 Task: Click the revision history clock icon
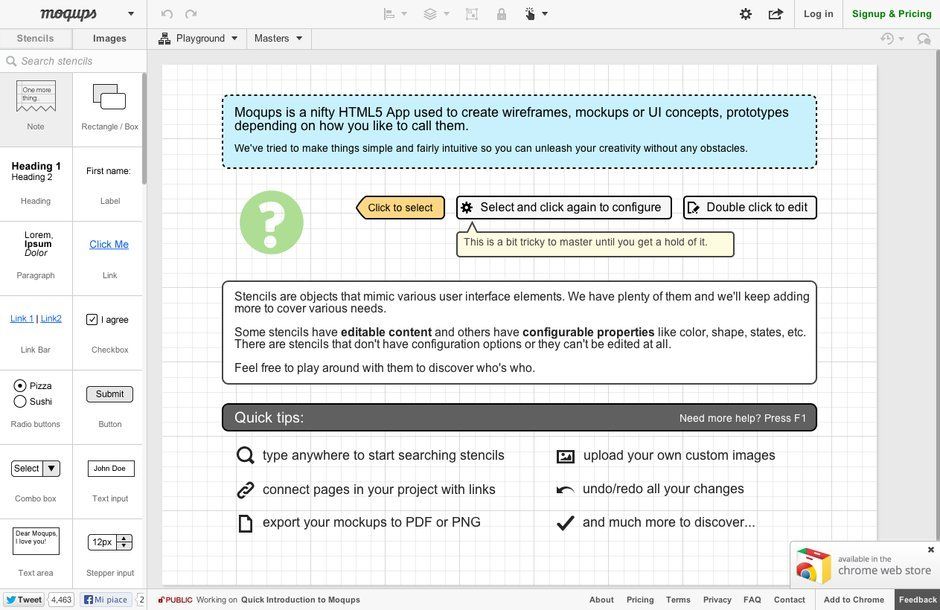(887, 38)
